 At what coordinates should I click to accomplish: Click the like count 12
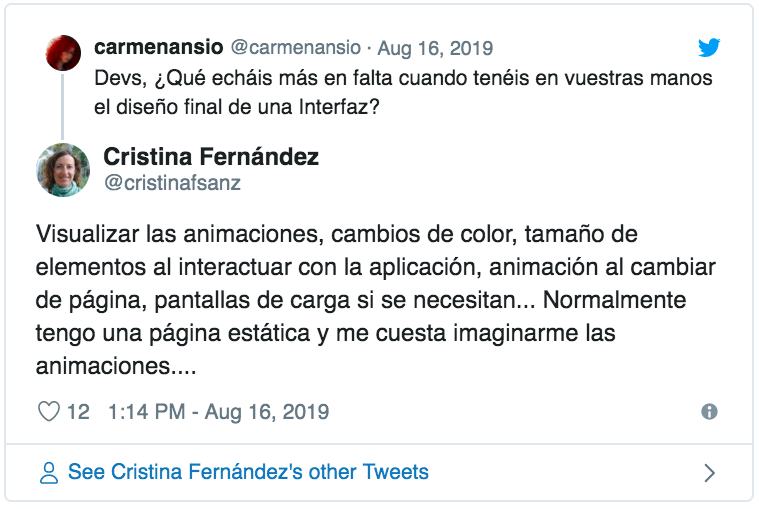78,412
